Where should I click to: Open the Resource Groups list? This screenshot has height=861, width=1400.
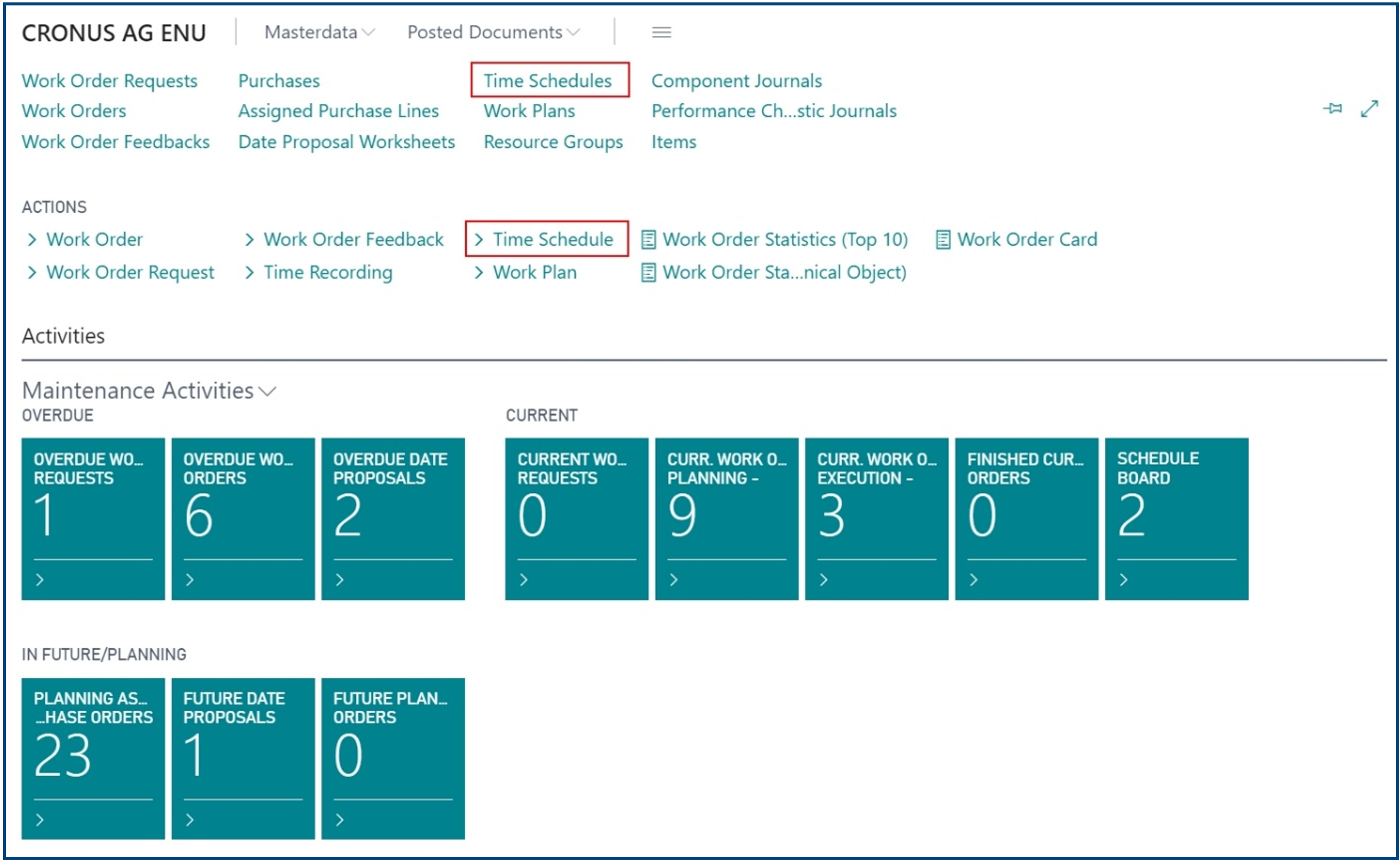[553, 142]
